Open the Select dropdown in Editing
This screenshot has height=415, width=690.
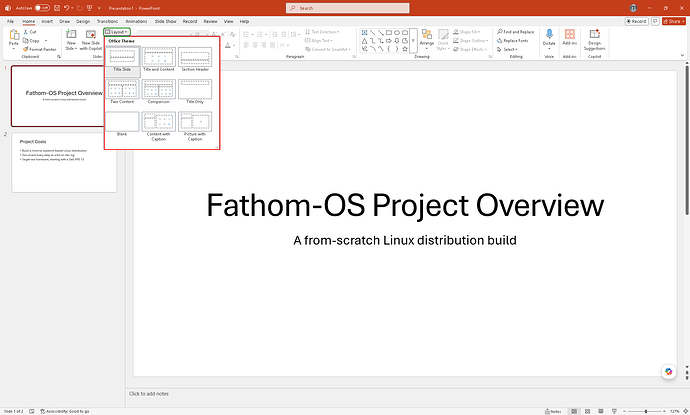click(x=507, y=49)
